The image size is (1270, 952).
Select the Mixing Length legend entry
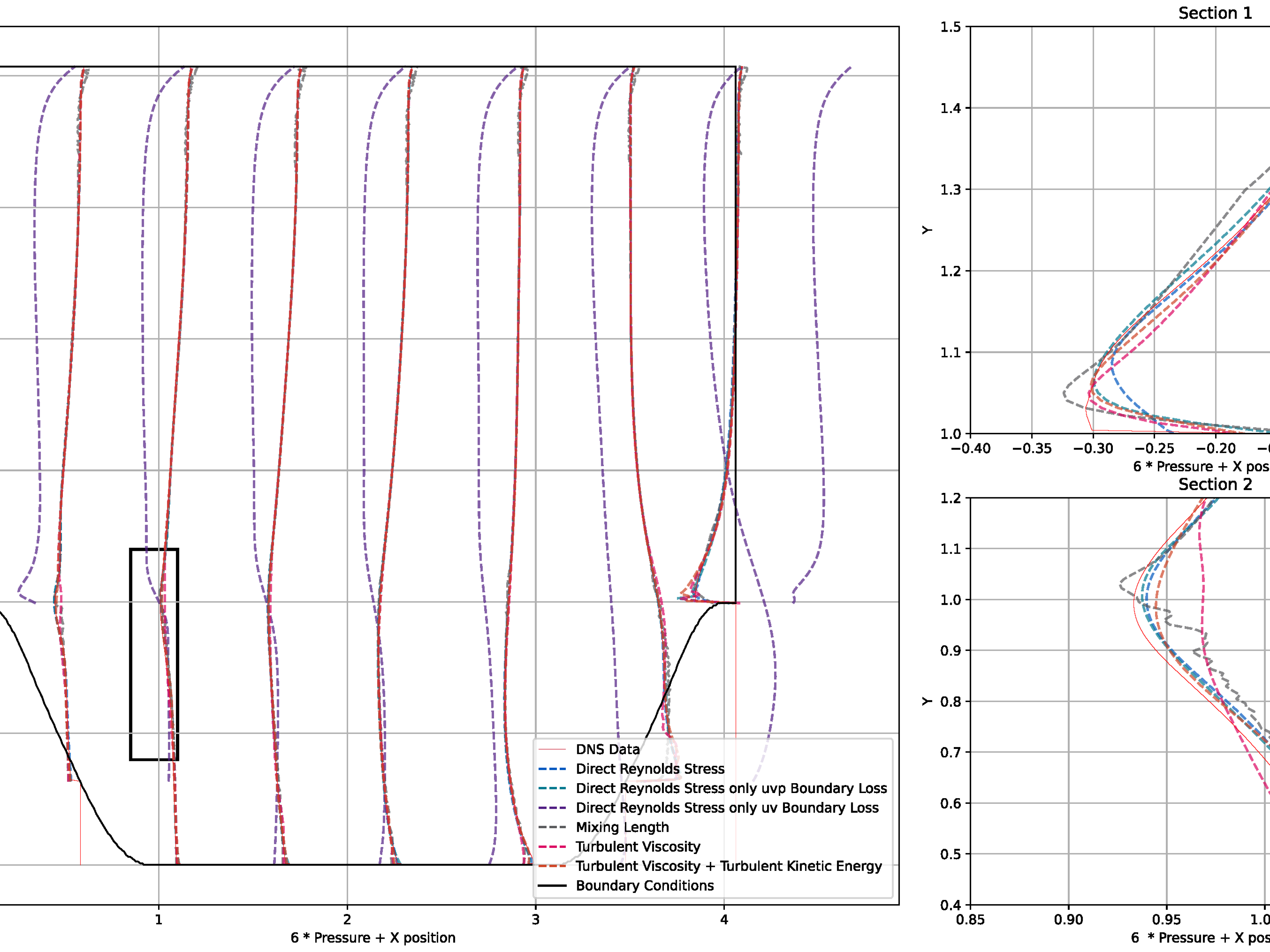tap(622, 827)
